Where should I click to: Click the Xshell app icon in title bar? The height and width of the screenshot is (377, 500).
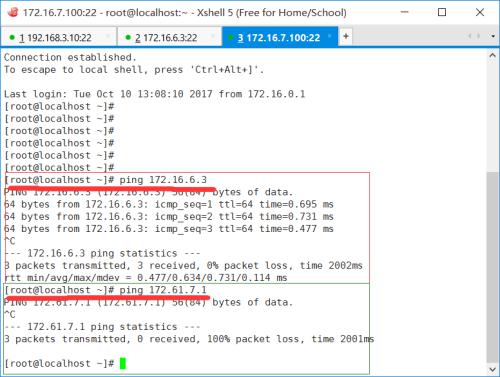point(13,12)
